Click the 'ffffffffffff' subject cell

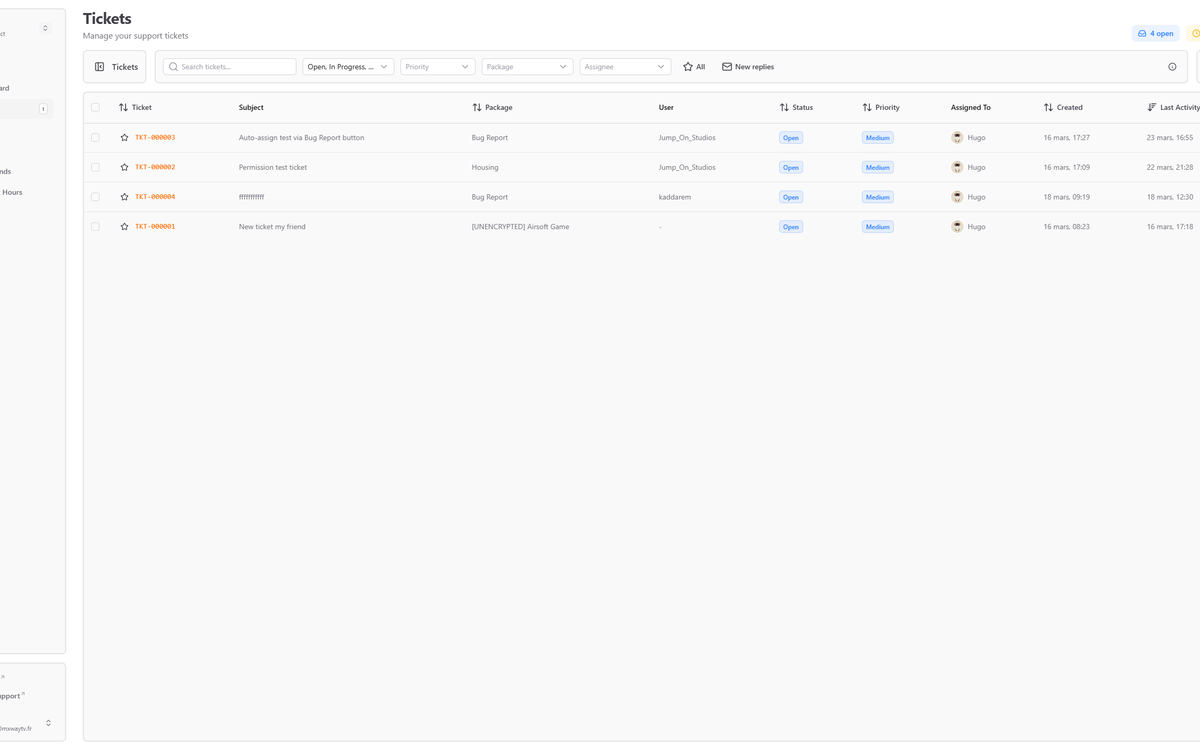click(x=251, y=197)
